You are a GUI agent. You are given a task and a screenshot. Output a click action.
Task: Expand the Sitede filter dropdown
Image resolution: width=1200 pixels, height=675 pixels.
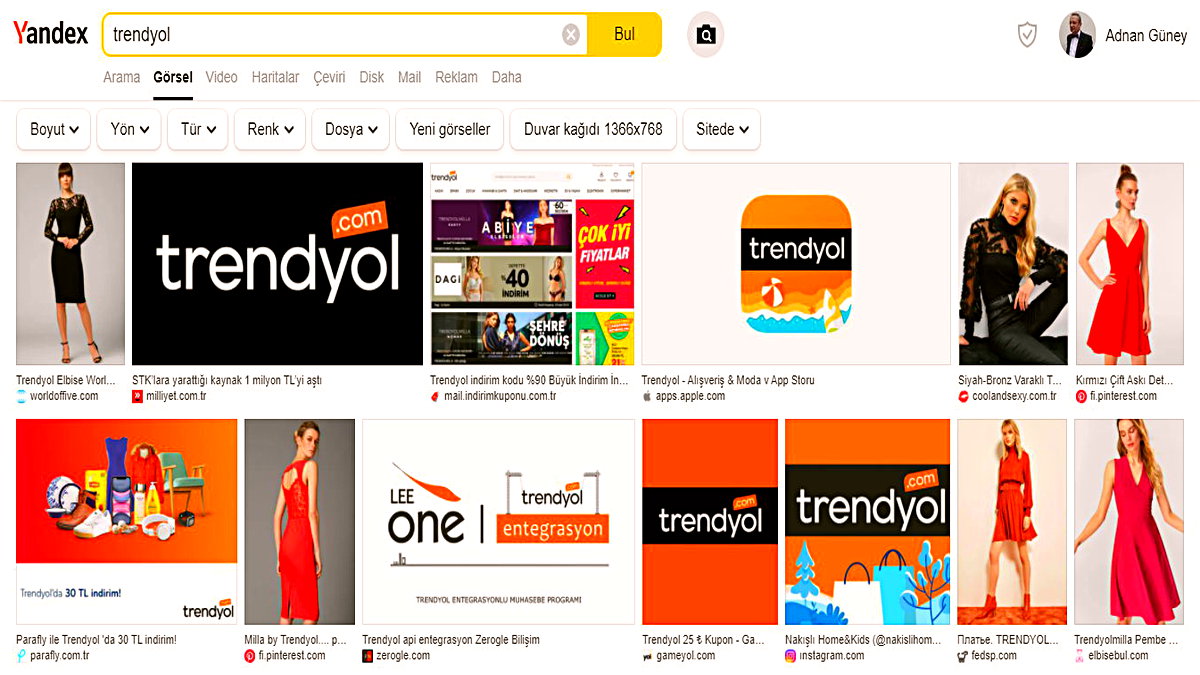point(722,129)
